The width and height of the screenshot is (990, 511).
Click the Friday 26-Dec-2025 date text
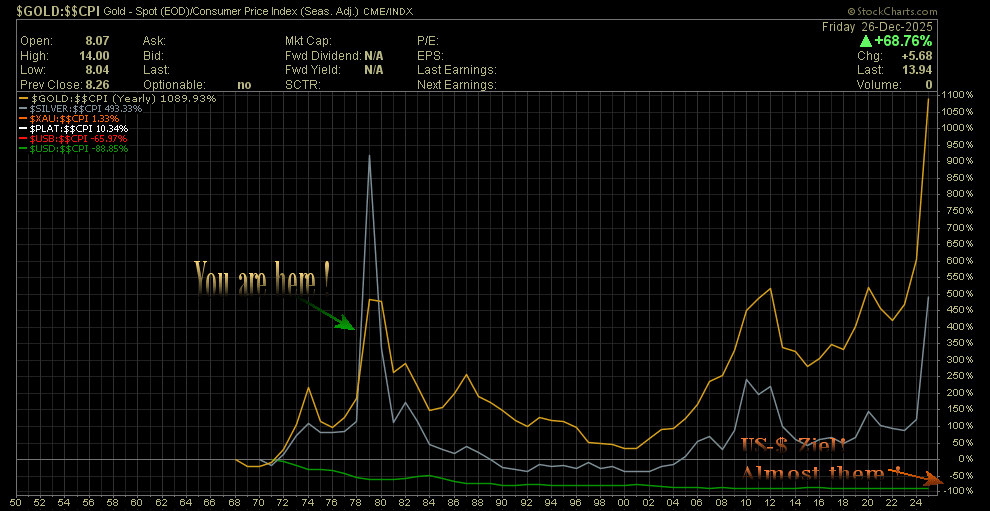(877, 26)
